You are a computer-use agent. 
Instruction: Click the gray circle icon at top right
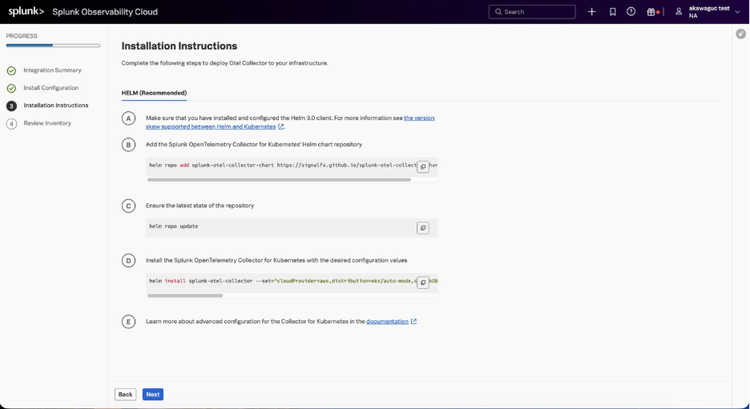click(x=740, y=34)
